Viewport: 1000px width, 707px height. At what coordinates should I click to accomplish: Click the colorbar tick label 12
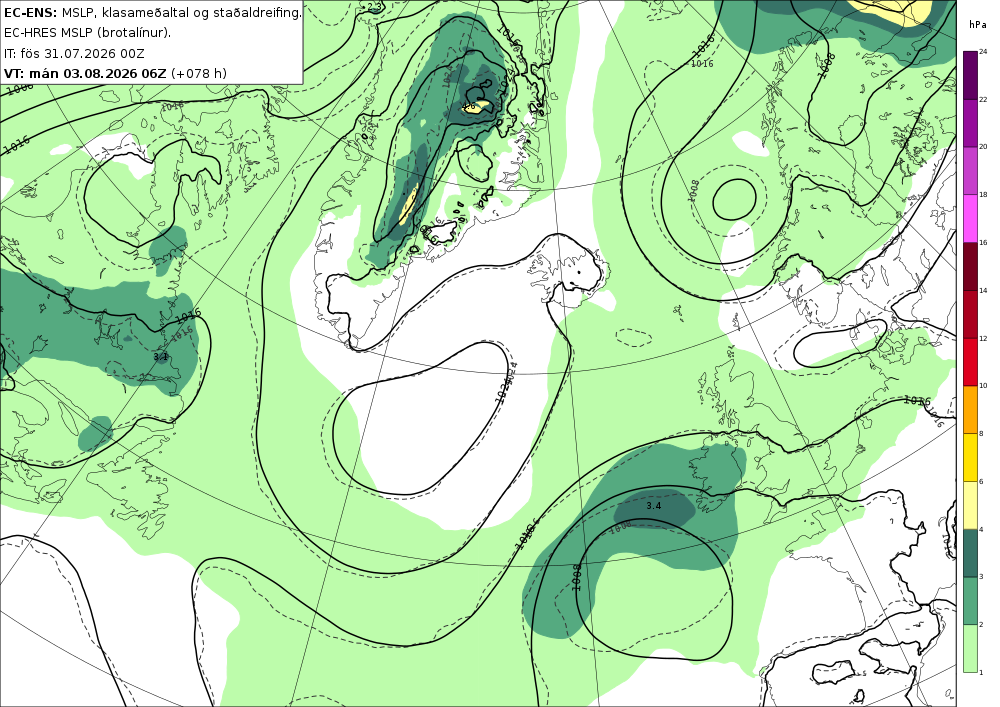983,338
